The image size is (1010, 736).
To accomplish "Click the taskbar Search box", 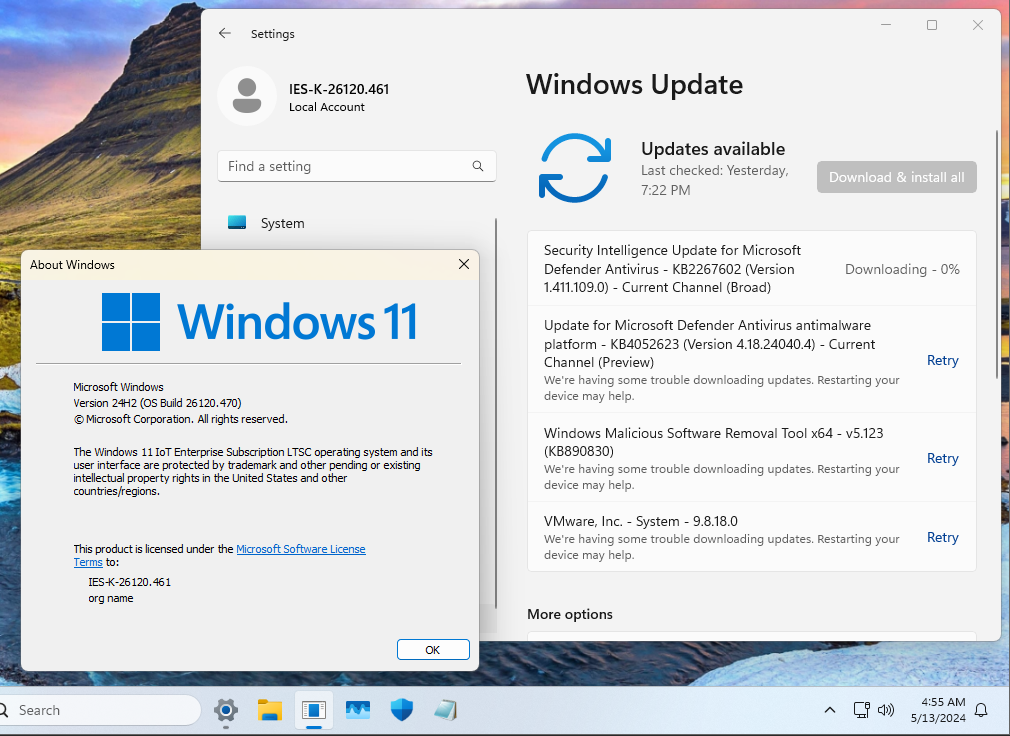I will (x=98, y=710).
